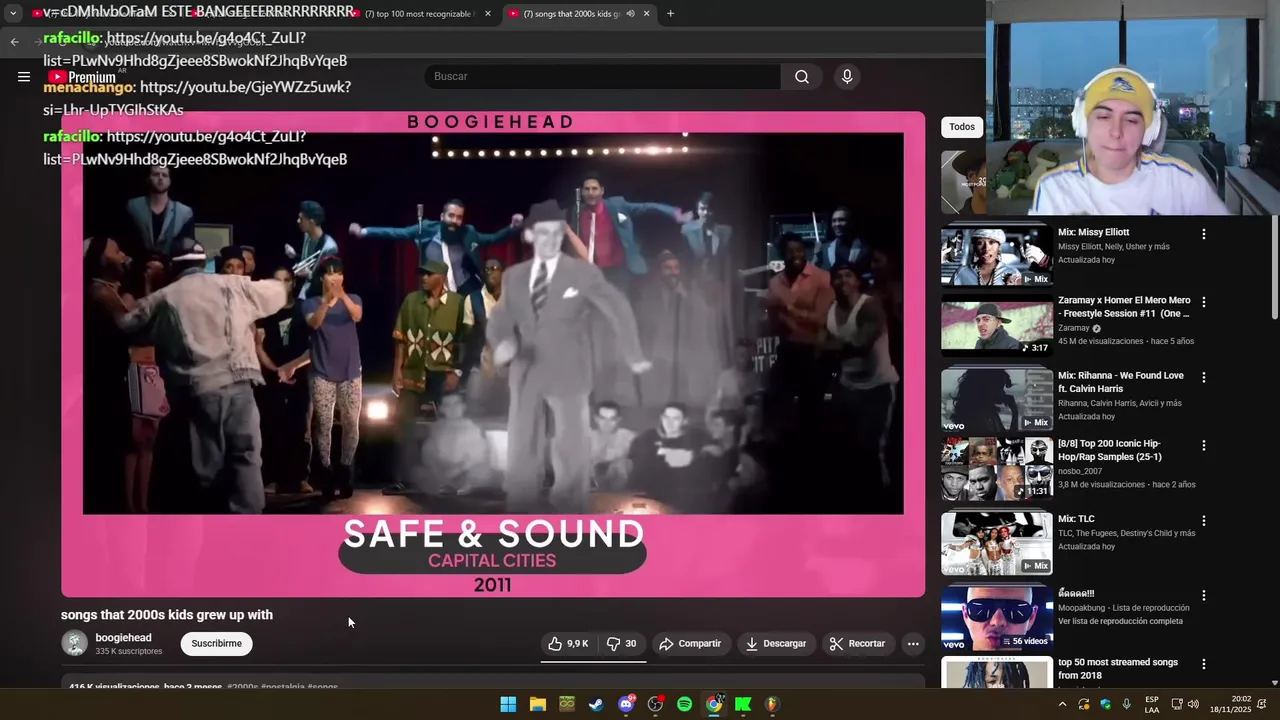Viewport: 1280px width, 720px height.
Task: Open volume control in system tray
Action: [x=1193, y=704]
